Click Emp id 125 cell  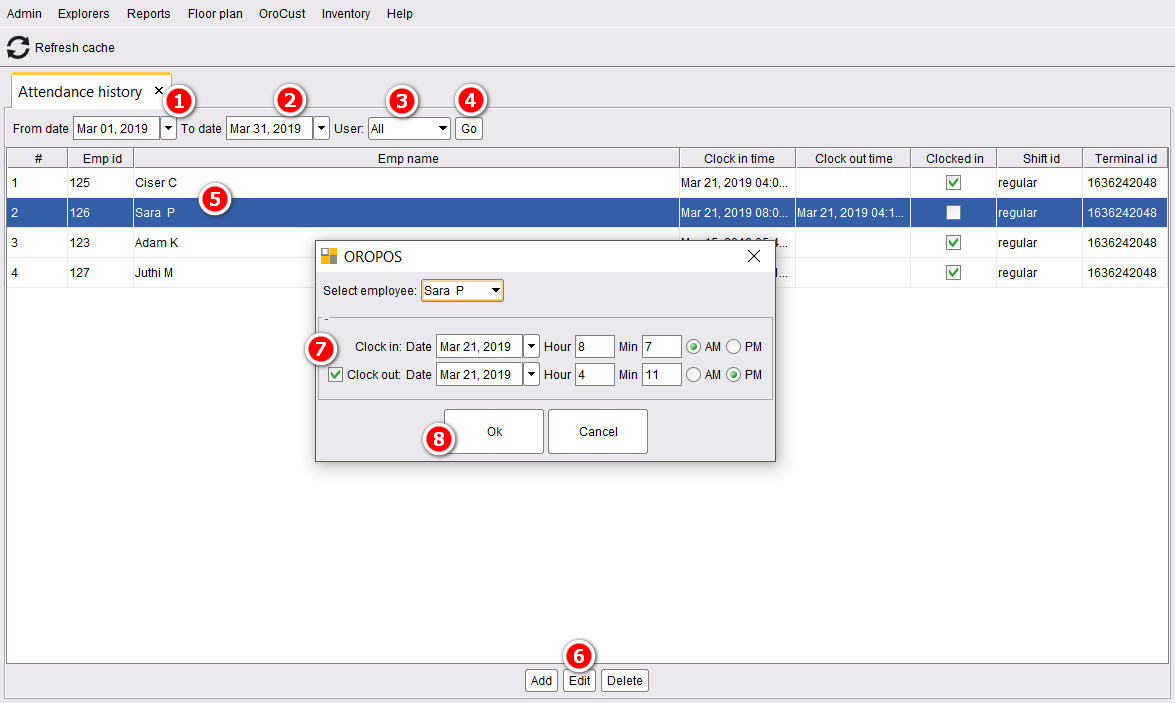[x=100, y=183]
